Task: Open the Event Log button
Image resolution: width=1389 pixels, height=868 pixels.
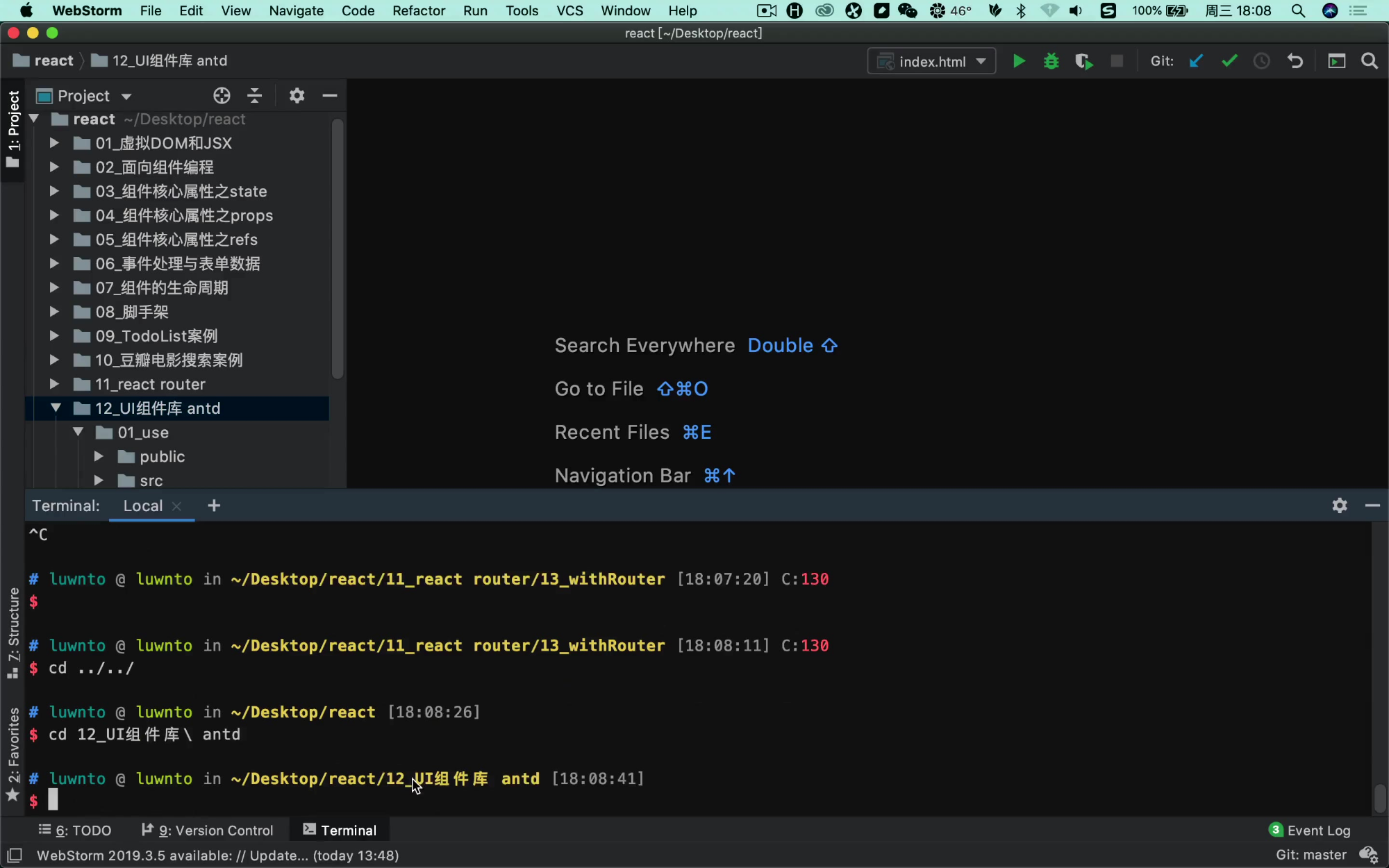Action: 1310,831
